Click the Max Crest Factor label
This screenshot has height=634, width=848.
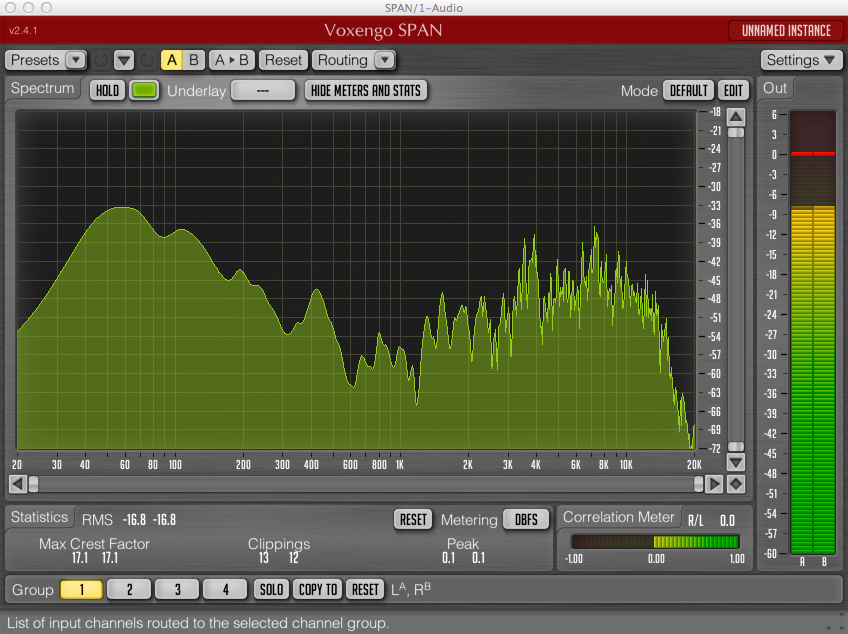tap(94, 544)
